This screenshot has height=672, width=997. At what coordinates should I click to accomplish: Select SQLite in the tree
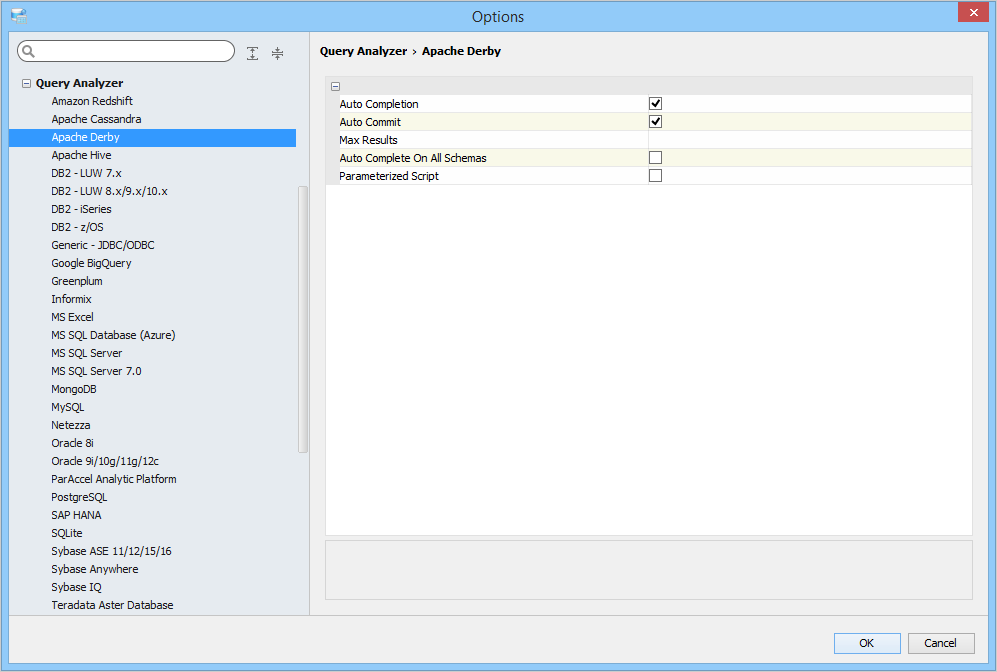click(x=67, y=533)
